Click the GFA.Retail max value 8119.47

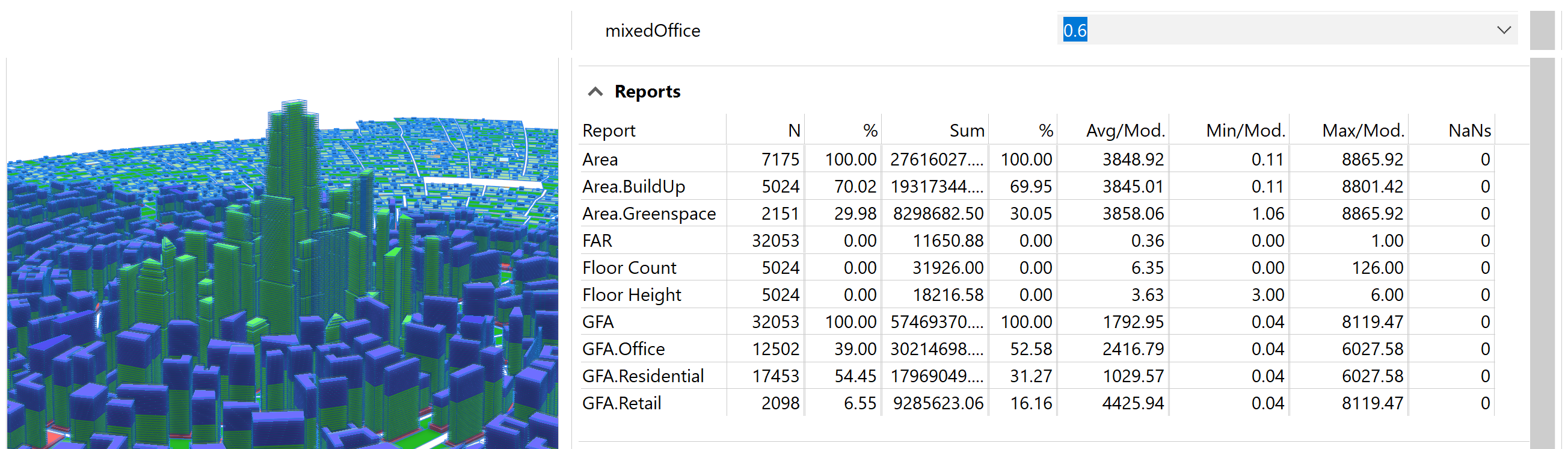[1372, 403]
